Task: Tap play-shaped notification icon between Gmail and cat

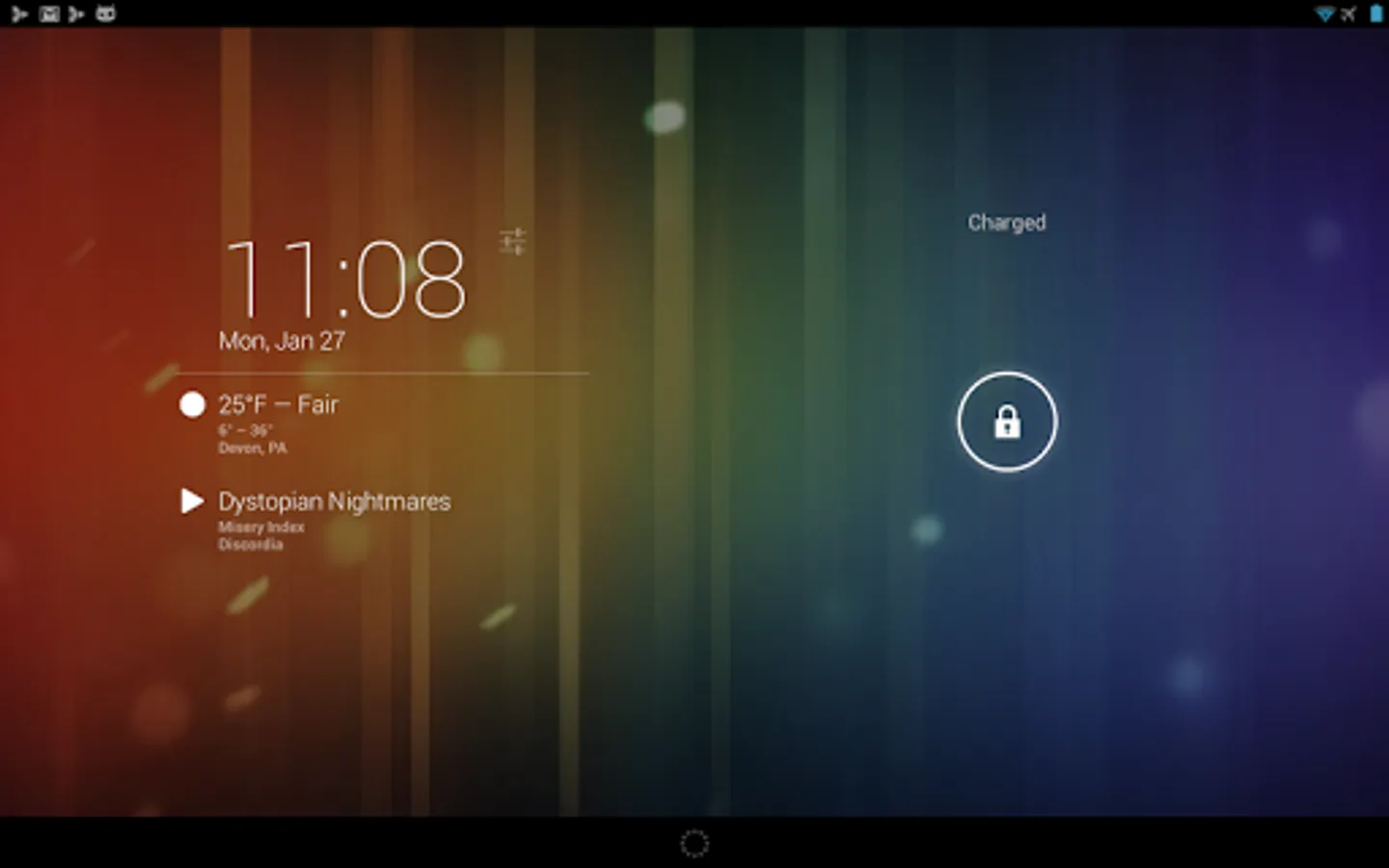Action: tap(76, 14)
